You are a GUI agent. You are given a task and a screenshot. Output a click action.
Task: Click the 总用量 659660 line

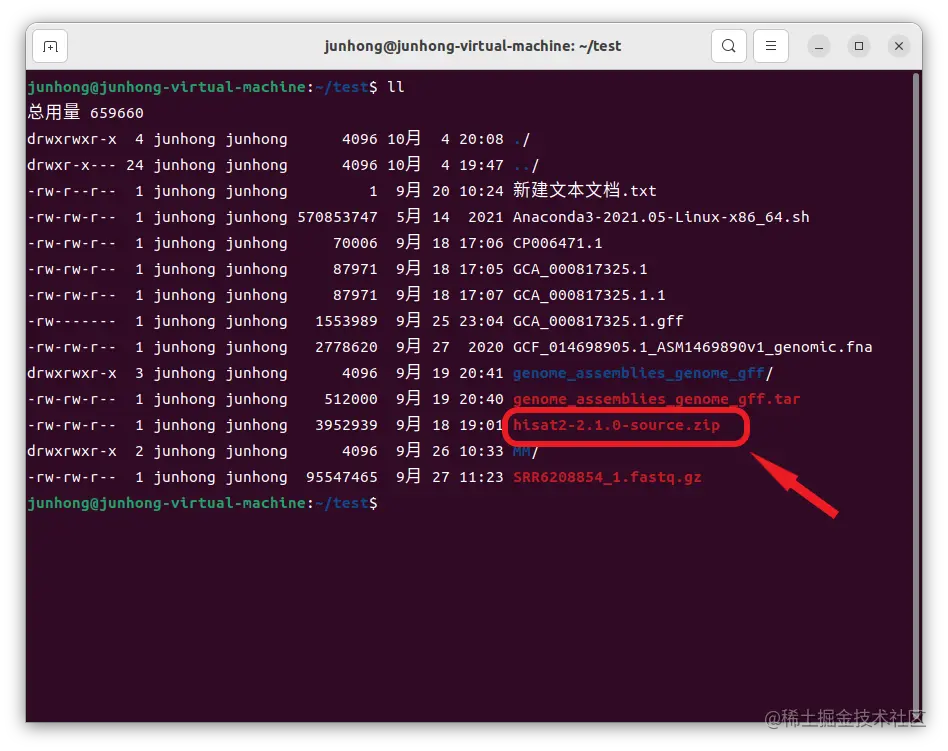click(x=85, y=112)
